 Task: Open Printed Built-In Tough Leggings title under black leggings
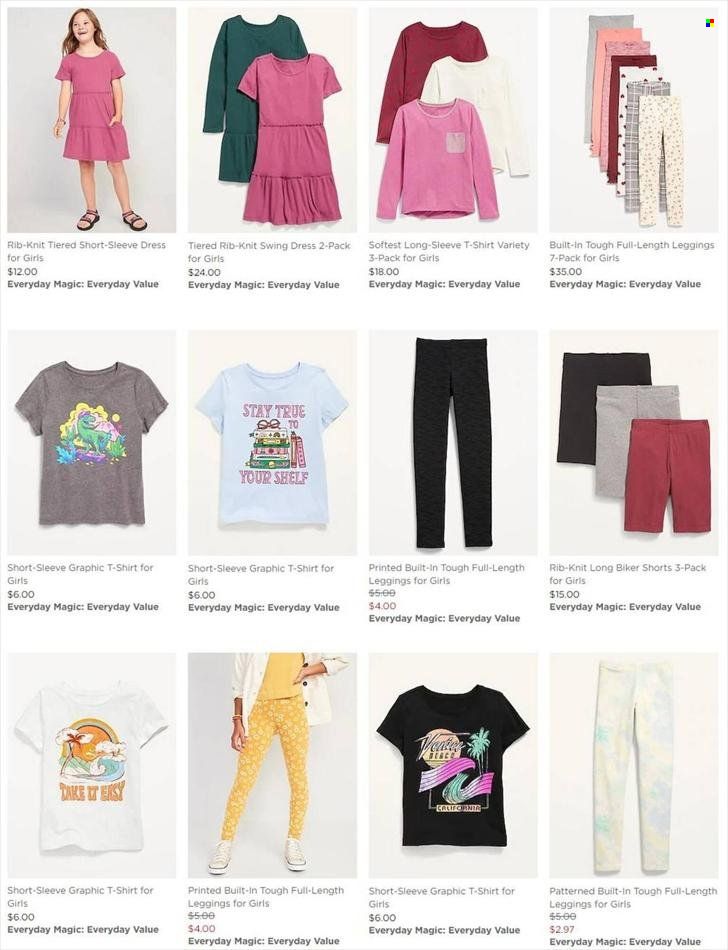446,574
